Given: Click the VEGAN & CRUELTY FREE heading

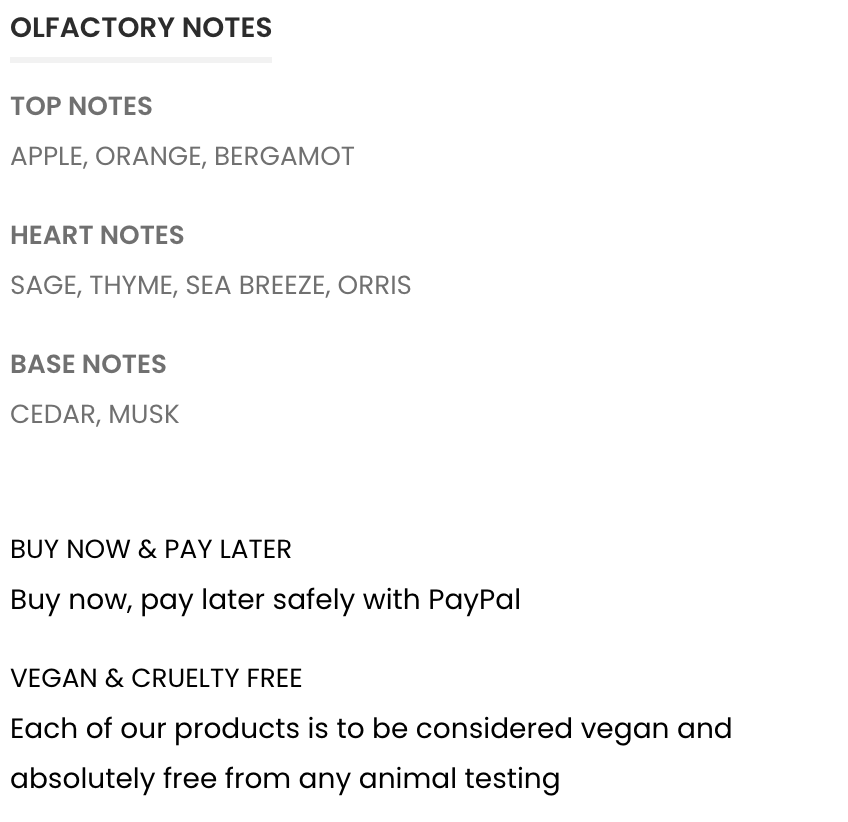Looking at the screenshot, I should (156, 678).
